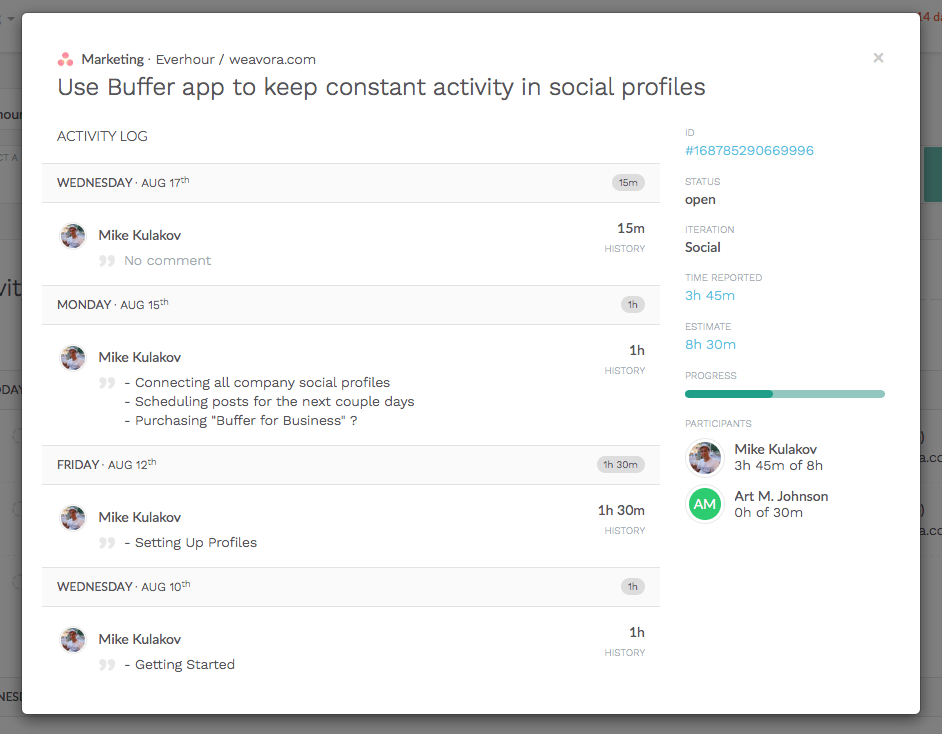
Task: Open History for the August 10 entry
Action: click(624, 653)
